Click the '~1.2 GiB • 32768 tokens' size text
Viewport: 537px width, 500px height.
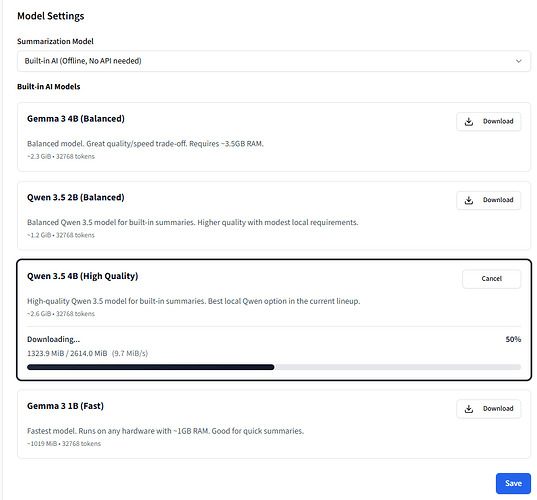click(x=61, y=235)
